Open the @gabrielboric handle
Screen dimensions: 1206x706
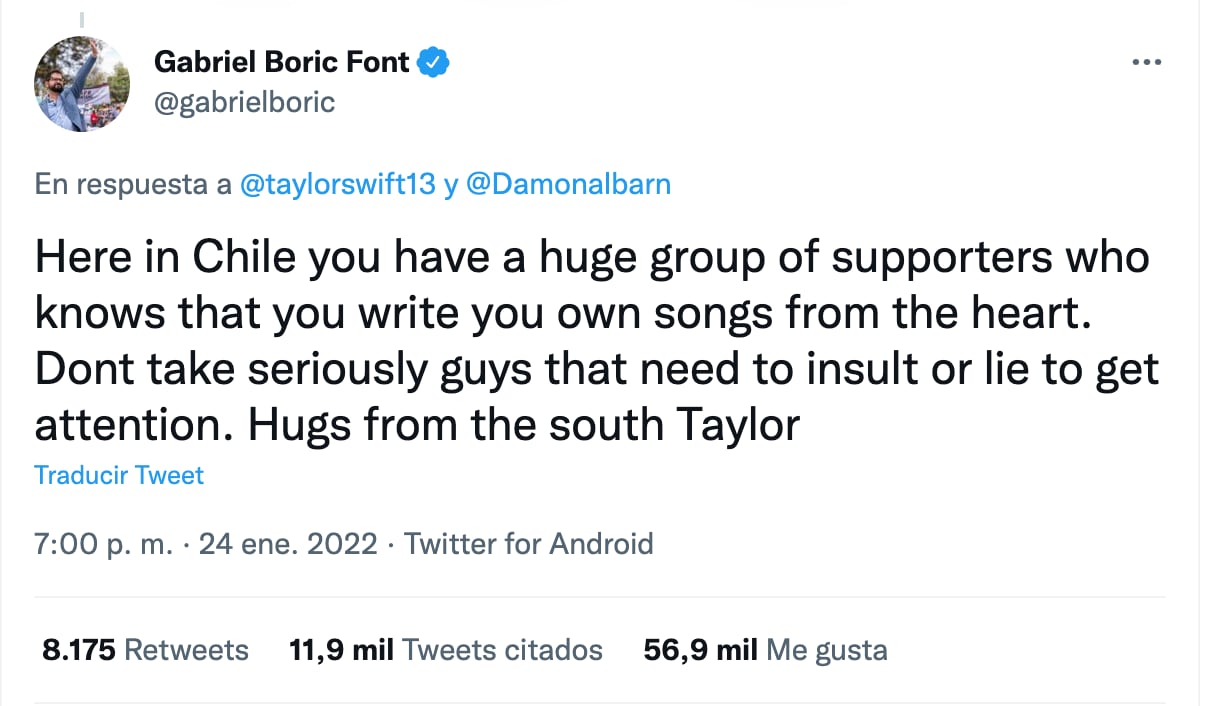(x=244, y=101)
